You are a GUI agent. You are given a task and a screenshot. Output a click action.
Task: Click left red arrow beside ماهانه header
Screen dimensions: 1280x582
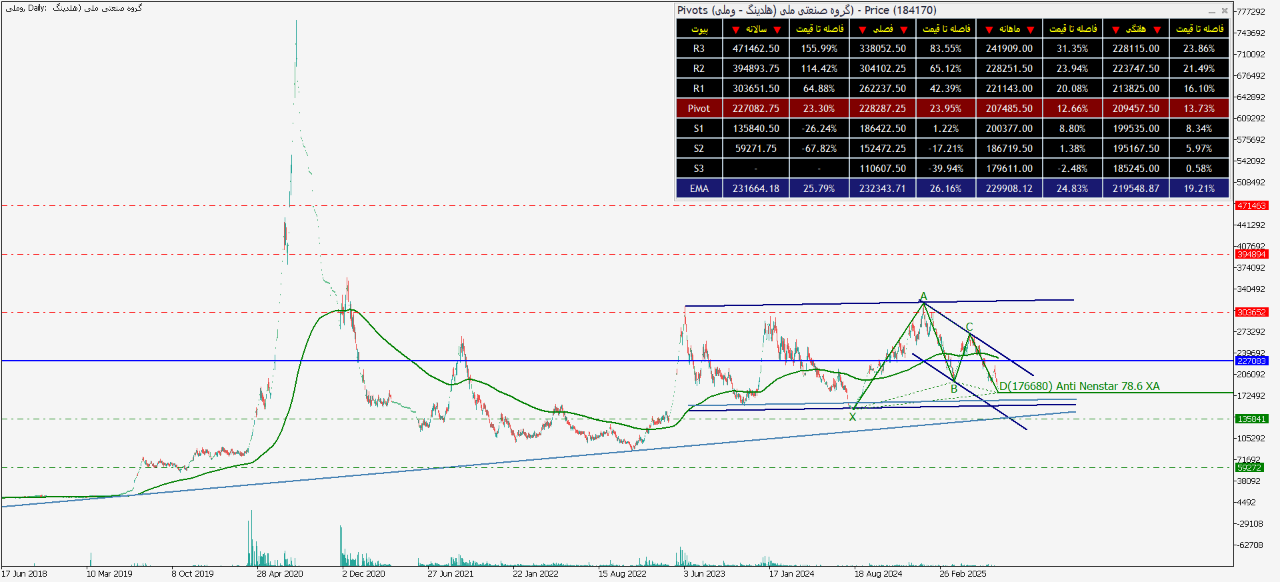[989, 29]
